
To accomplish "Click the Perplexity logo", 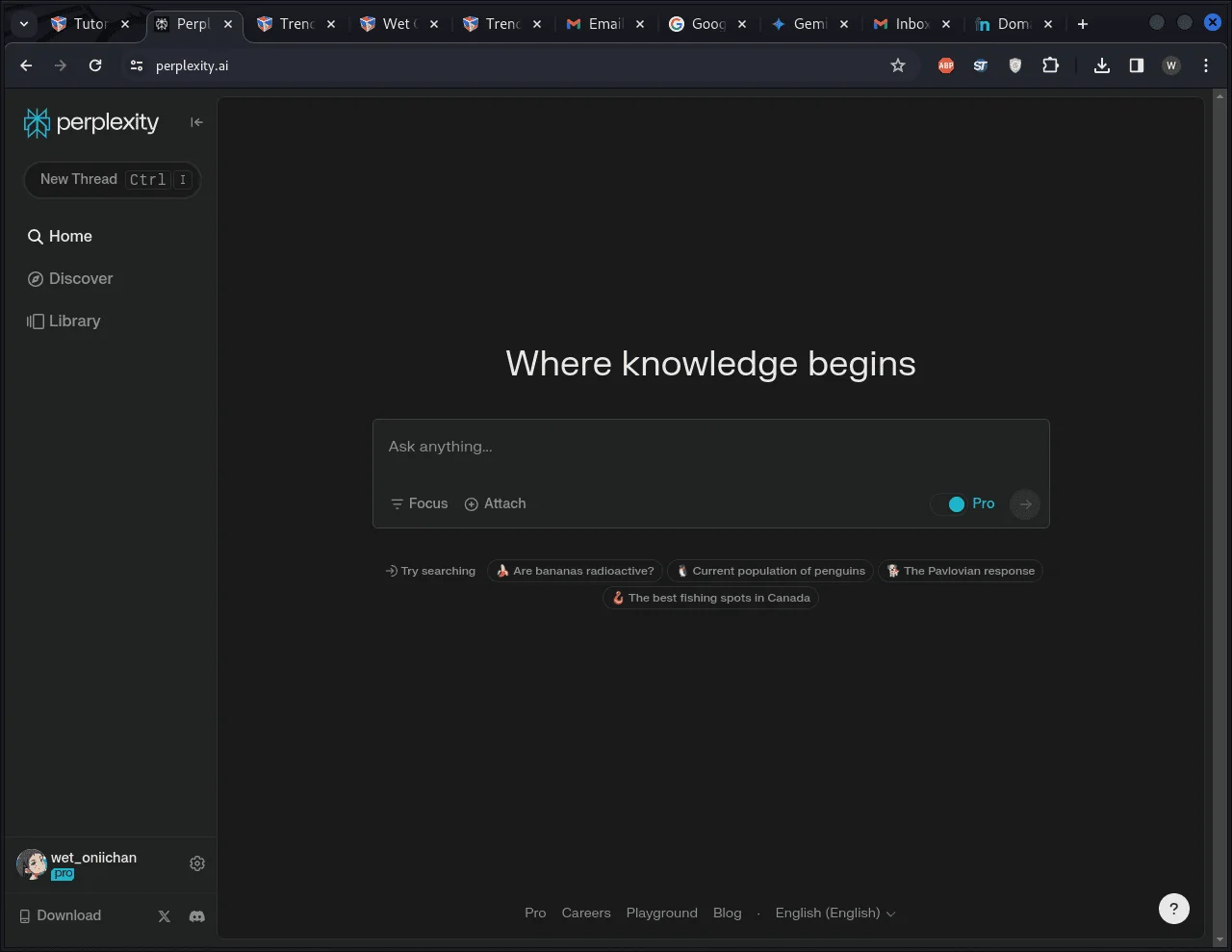I will point(91,122).
